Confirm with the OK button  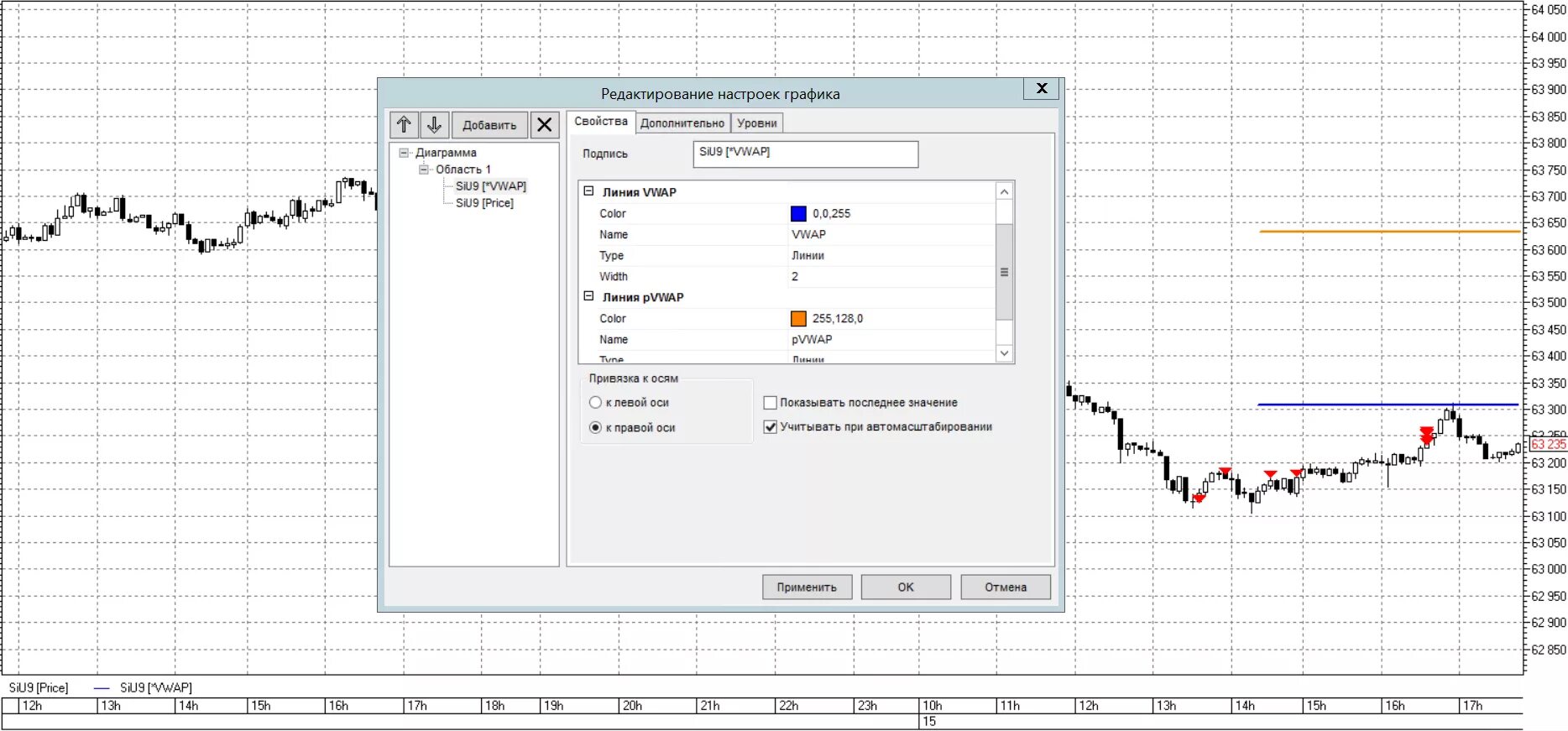(906, 587)
